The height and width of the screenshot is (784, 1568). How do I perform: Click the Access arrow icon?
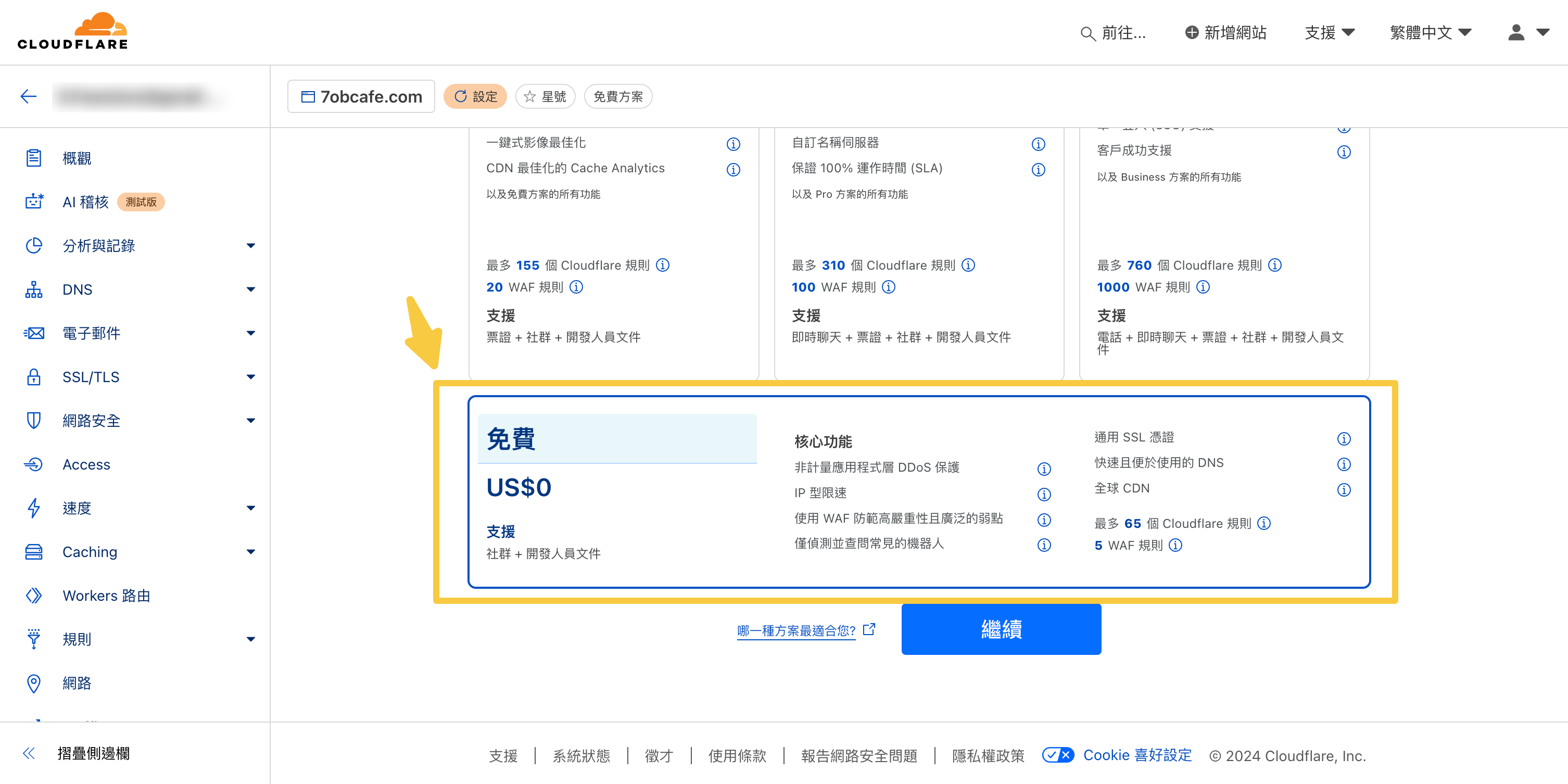pyautogui.click(x=34, y=464)
